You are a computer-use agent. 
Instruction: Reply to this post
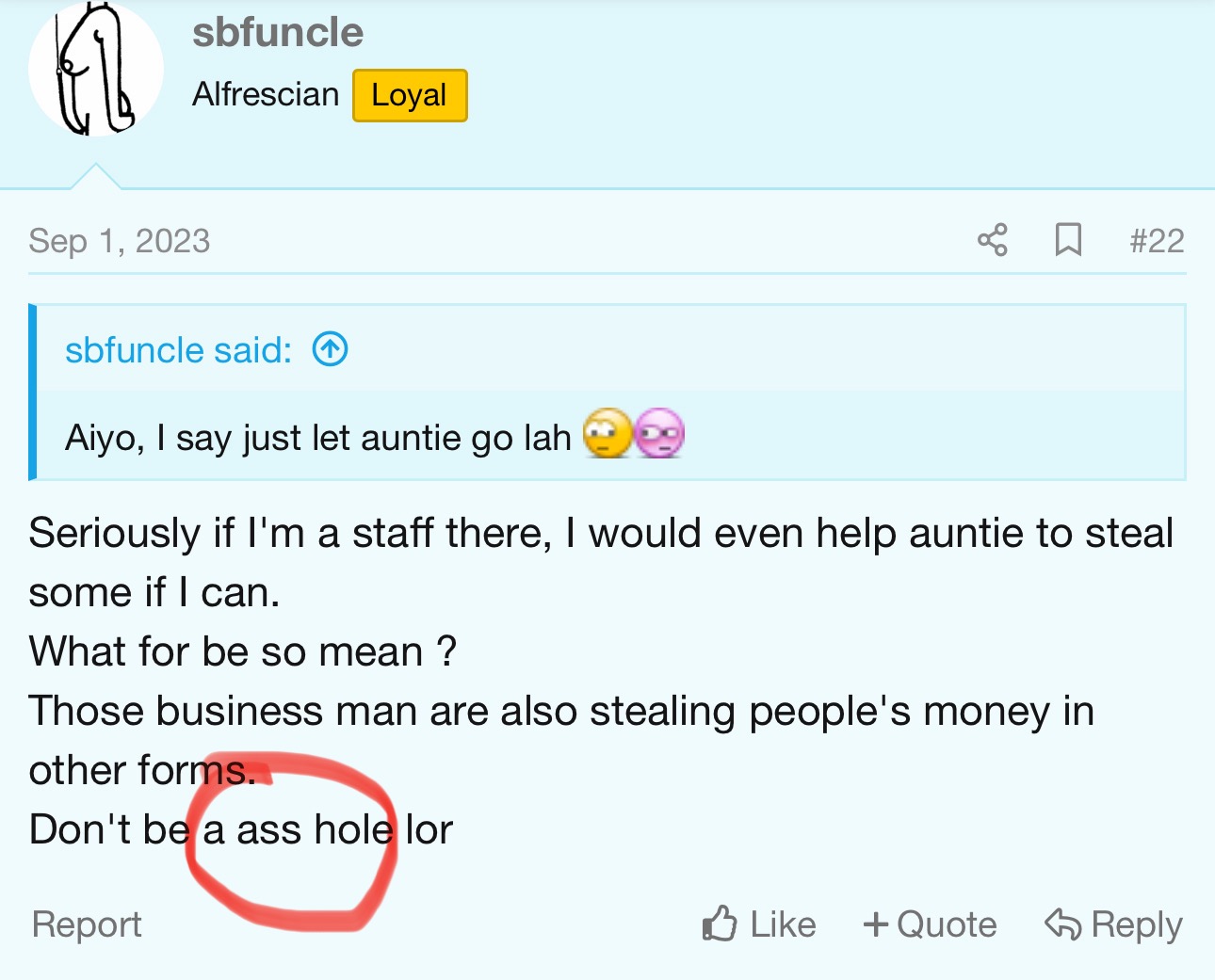pos(1114,924)
